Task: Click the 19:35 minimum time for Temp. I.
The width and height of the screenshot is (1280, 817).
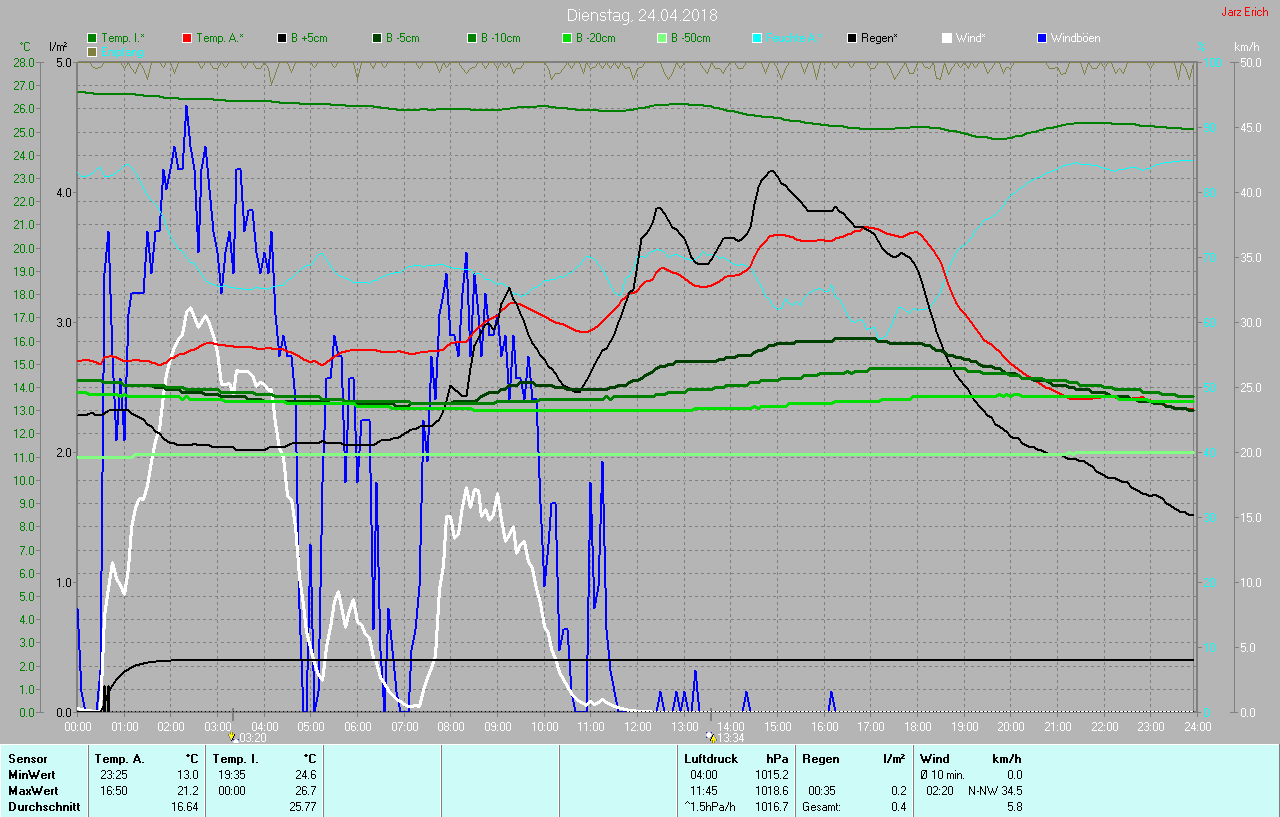Action: pos(232,775)
